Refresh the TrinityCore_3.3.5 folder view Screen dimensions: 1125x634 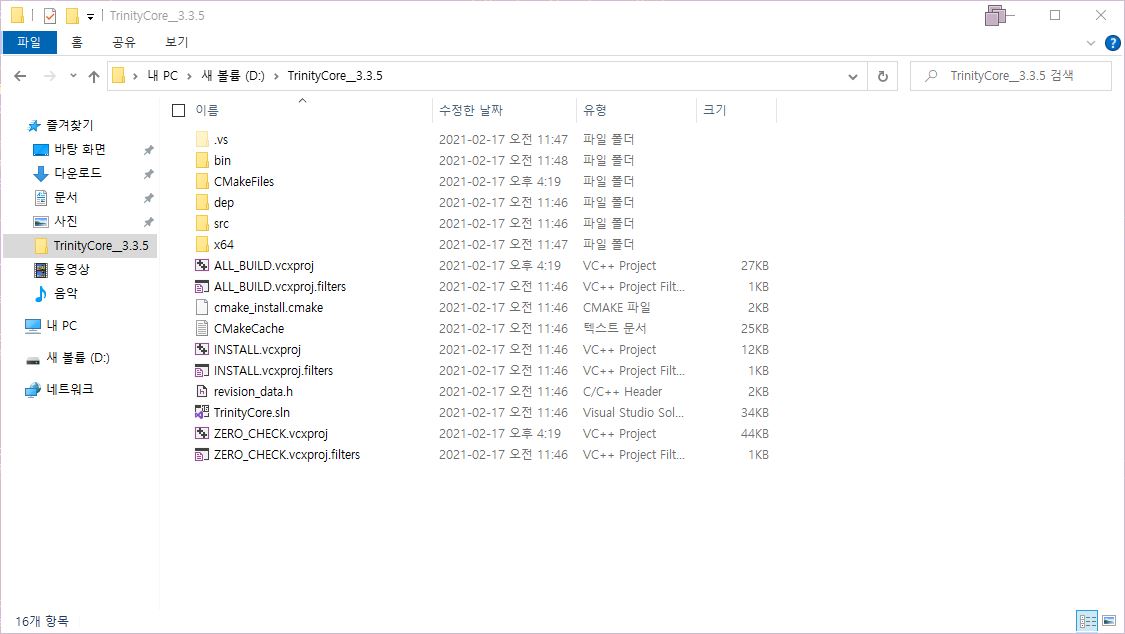point(882,76)
